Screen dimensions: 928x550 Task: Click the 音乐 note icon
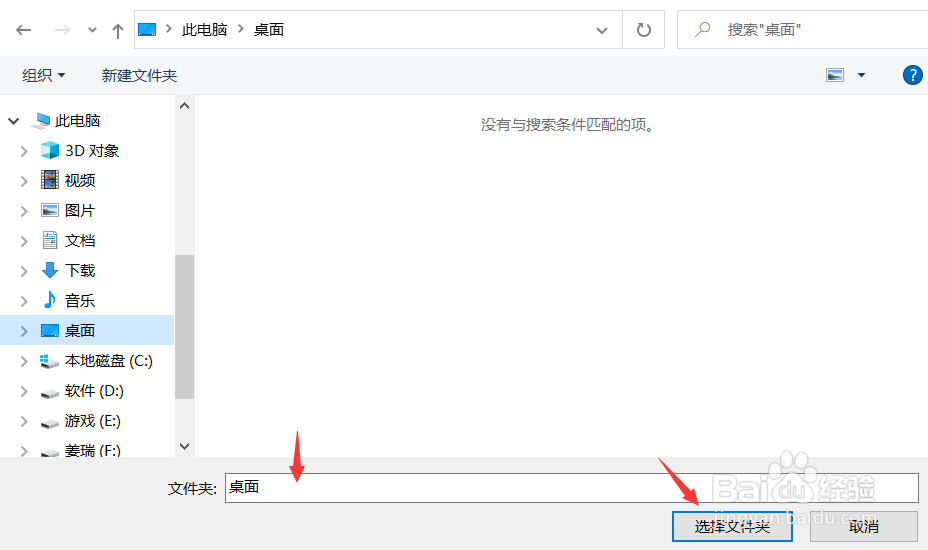point(50,300)
